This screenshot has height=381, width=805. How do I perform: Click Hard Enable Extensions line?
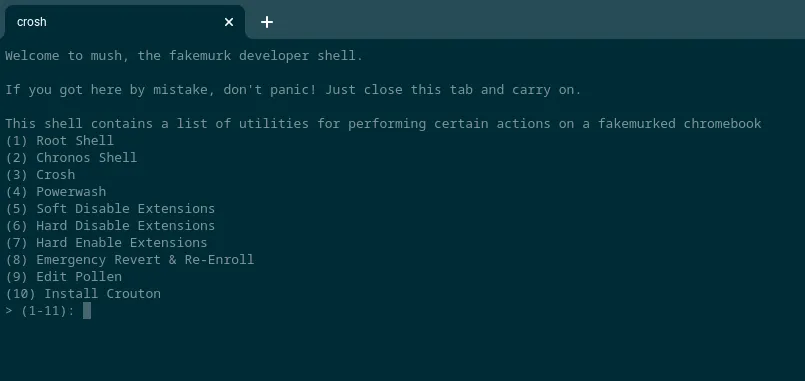[x=106, y=242]
